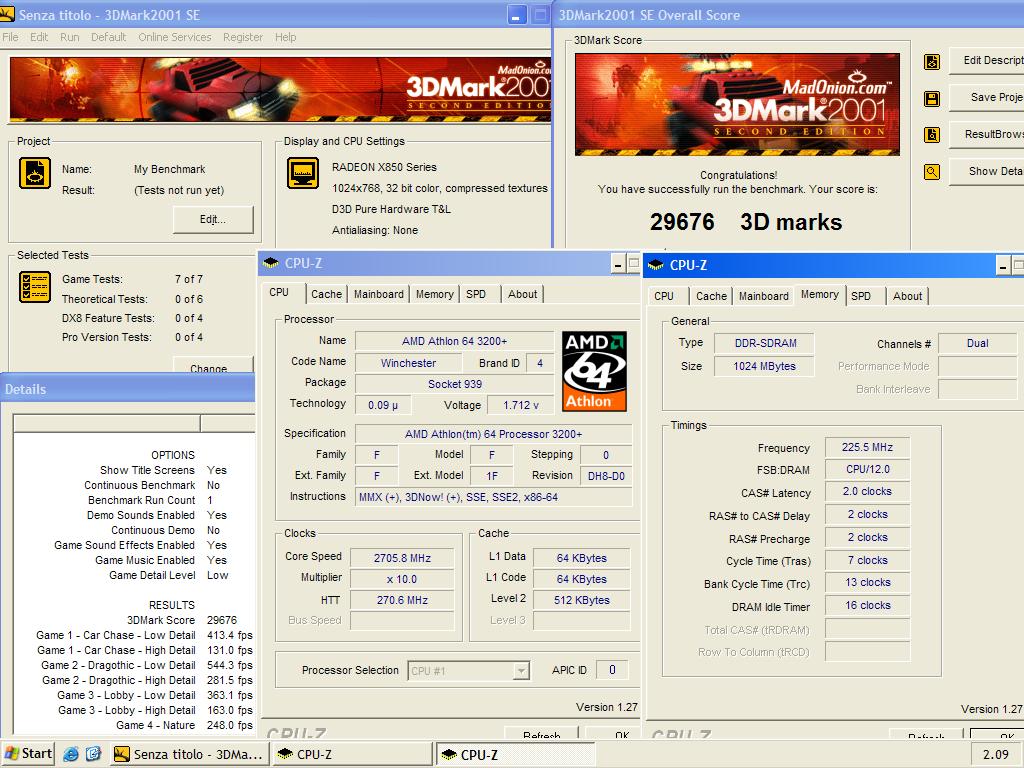This screenshot has height=768, width=1024.
Task: Switch to the Memory tab in the left CPU-Z window
Action: (x=434, y=295)
